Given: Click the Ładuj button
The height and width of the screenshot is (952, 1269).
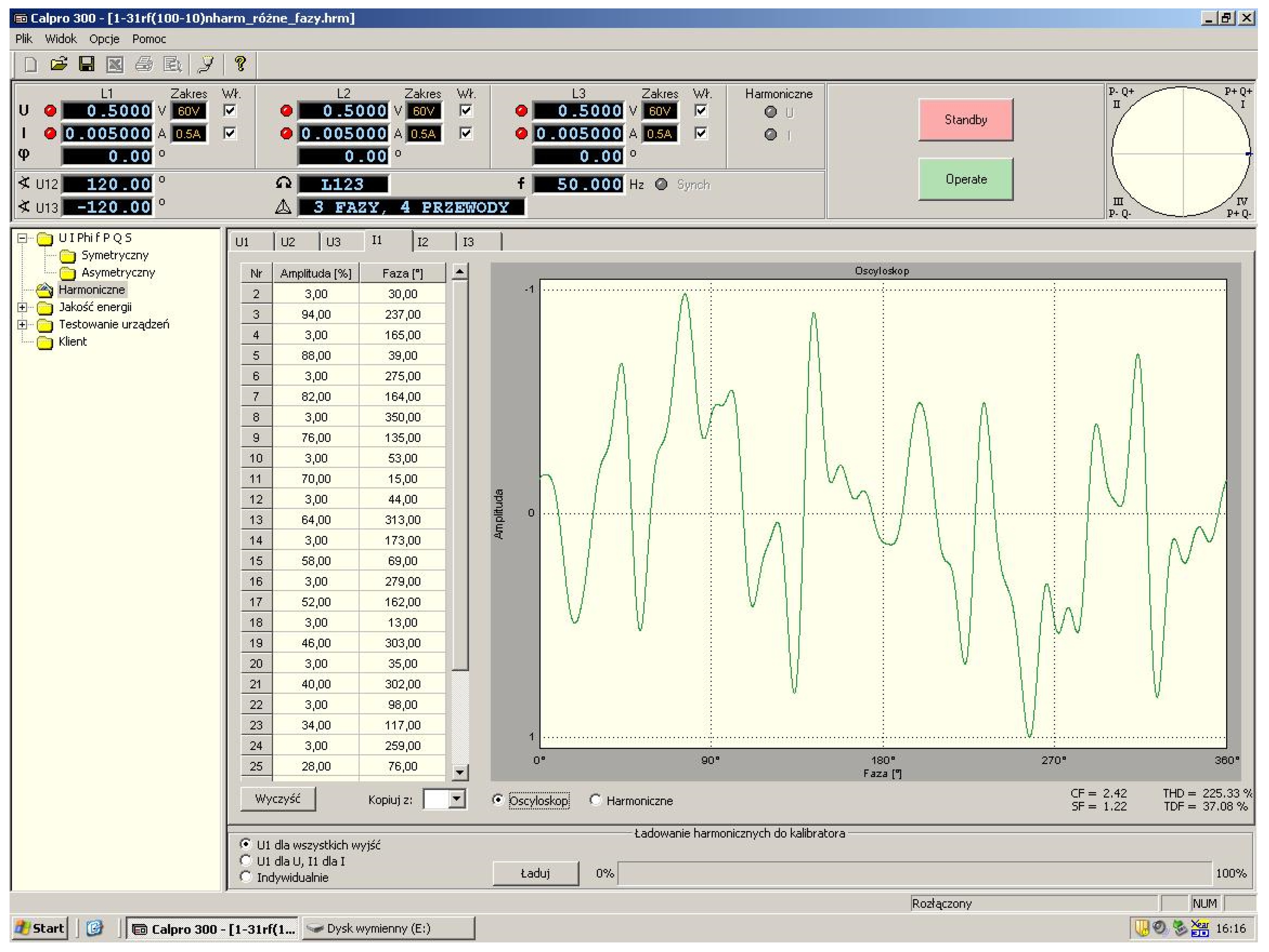Looking at the screenshot, I should tap(535, 873).
